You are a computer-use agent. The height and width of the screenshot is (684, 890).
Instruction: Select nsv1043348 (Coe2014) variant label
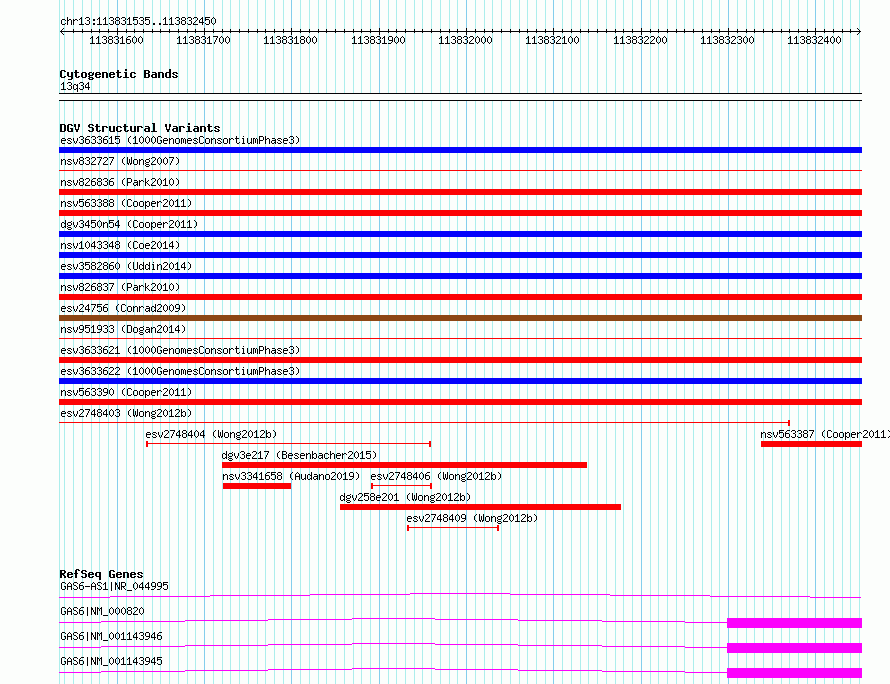click(120, 245)
